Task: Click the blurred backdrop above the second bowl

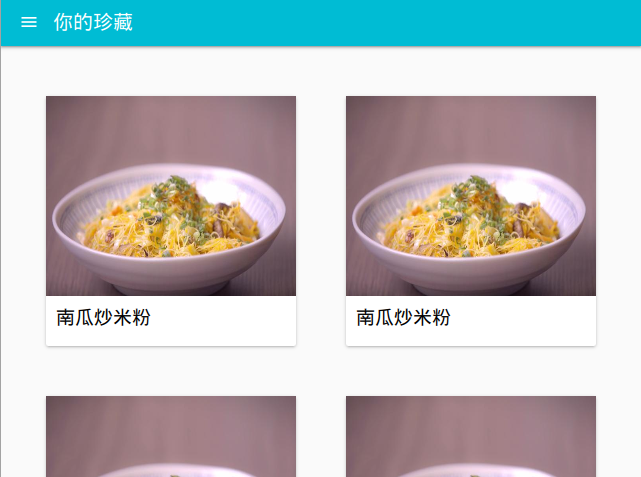Action: [x=471, y=129]
